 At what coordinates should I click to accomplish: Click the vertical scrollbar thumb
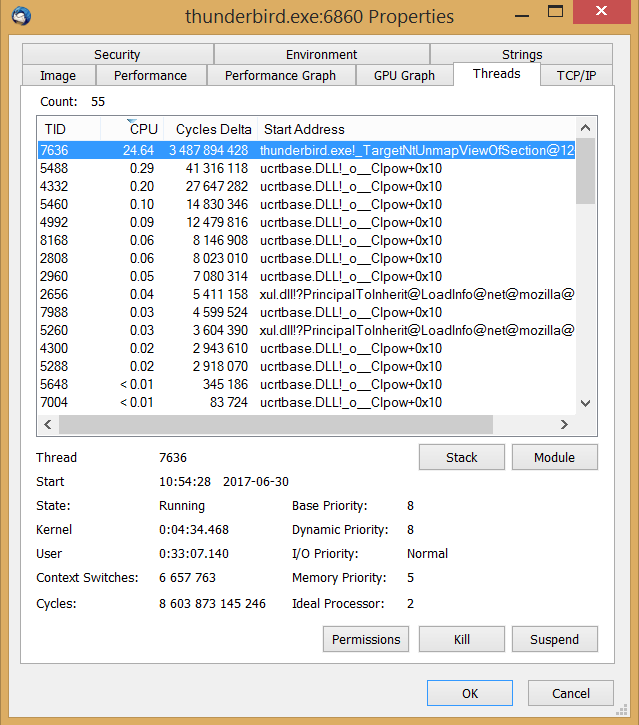click(585, 171)
